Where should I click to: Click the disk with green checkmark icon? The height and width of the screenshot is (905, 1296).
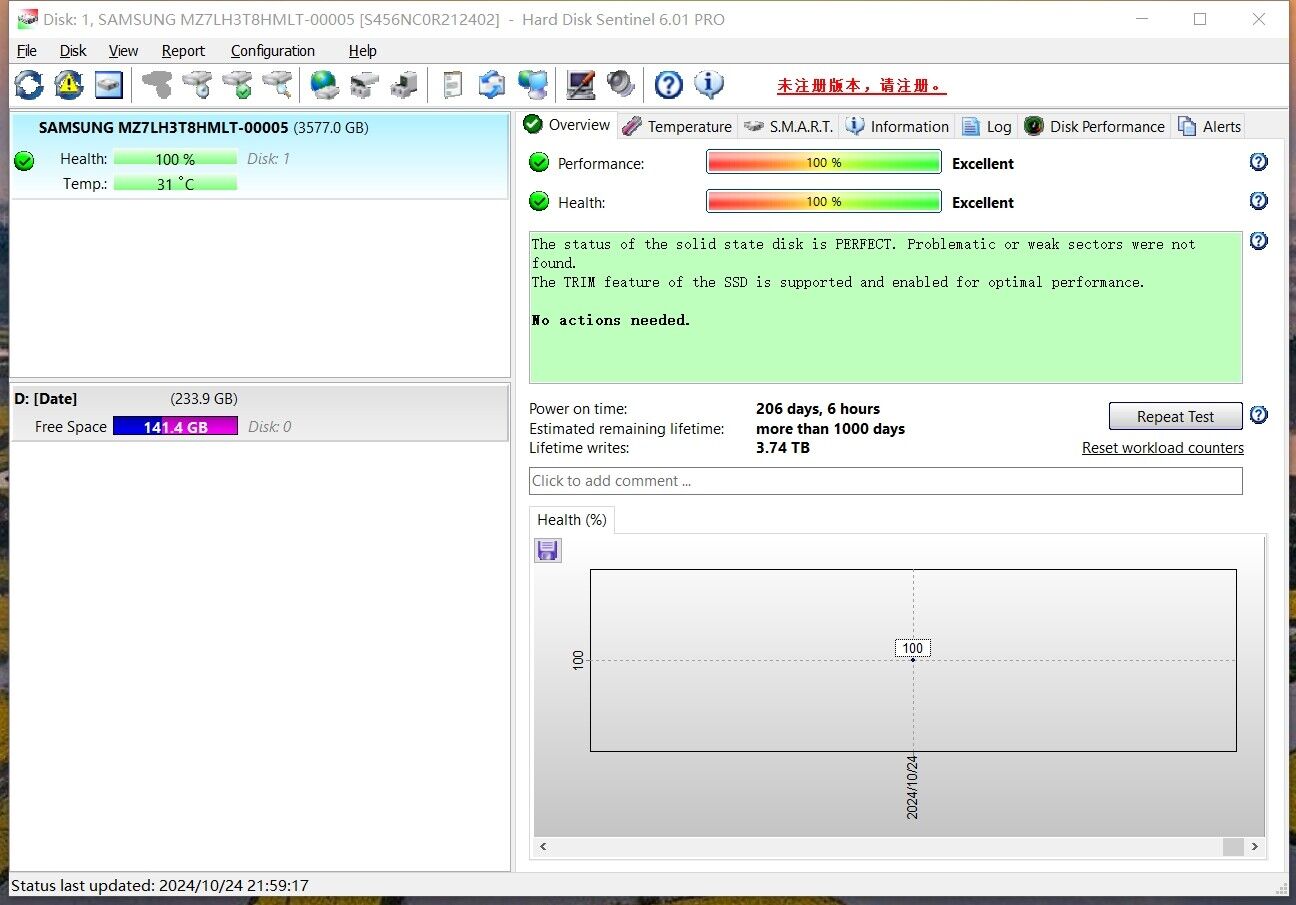point(238,85)
